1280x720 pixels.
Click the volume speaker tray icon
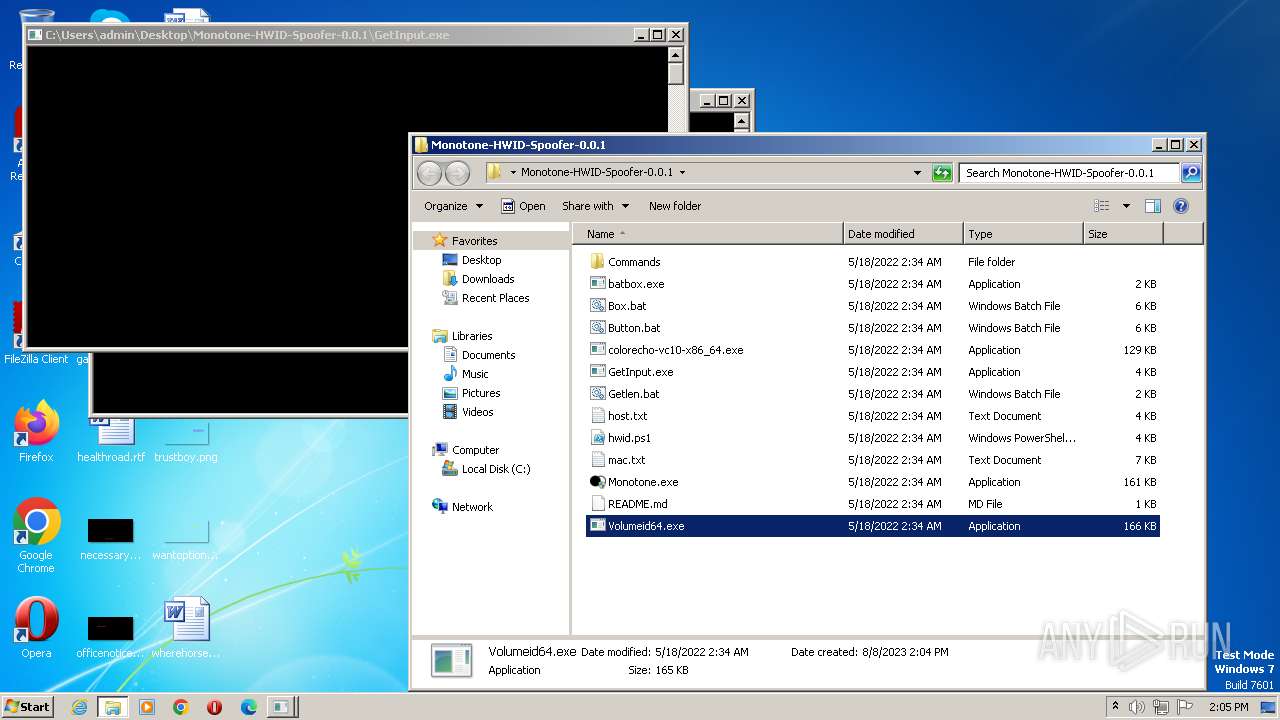coord(1138,707)
